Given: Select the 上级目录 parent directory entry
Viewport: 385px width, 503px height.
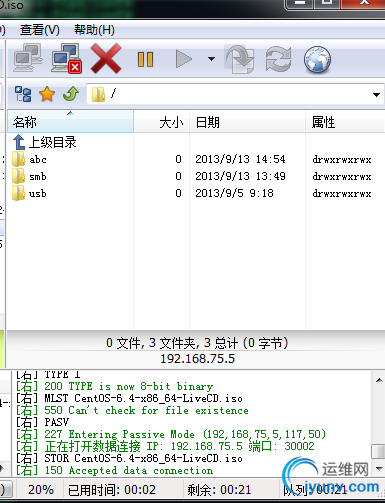Looking at the screenshot, I should (45, 142).
